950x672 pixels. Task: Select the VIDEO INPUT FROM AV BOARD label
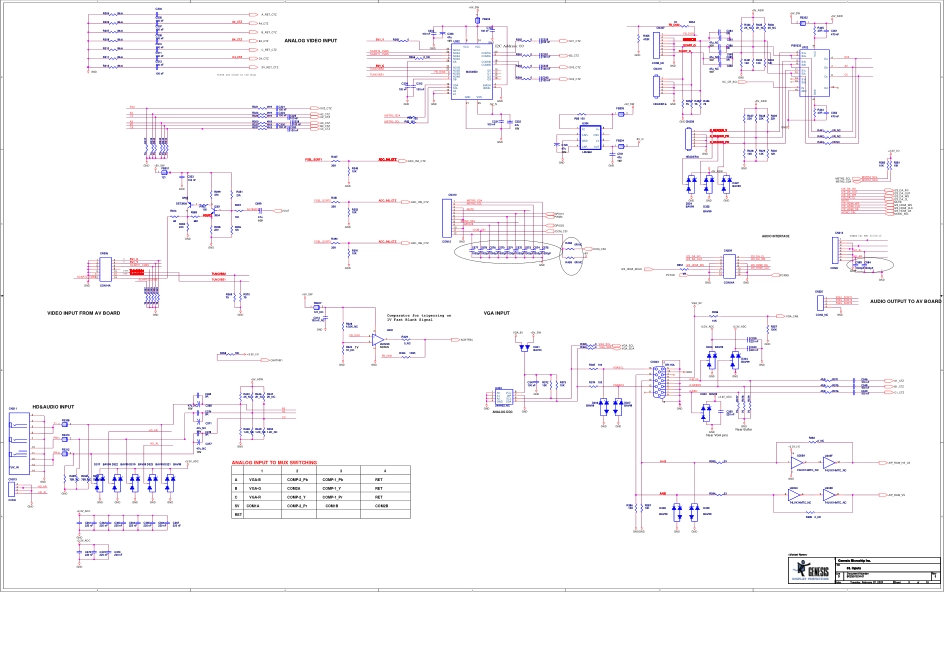click(84, 313)
